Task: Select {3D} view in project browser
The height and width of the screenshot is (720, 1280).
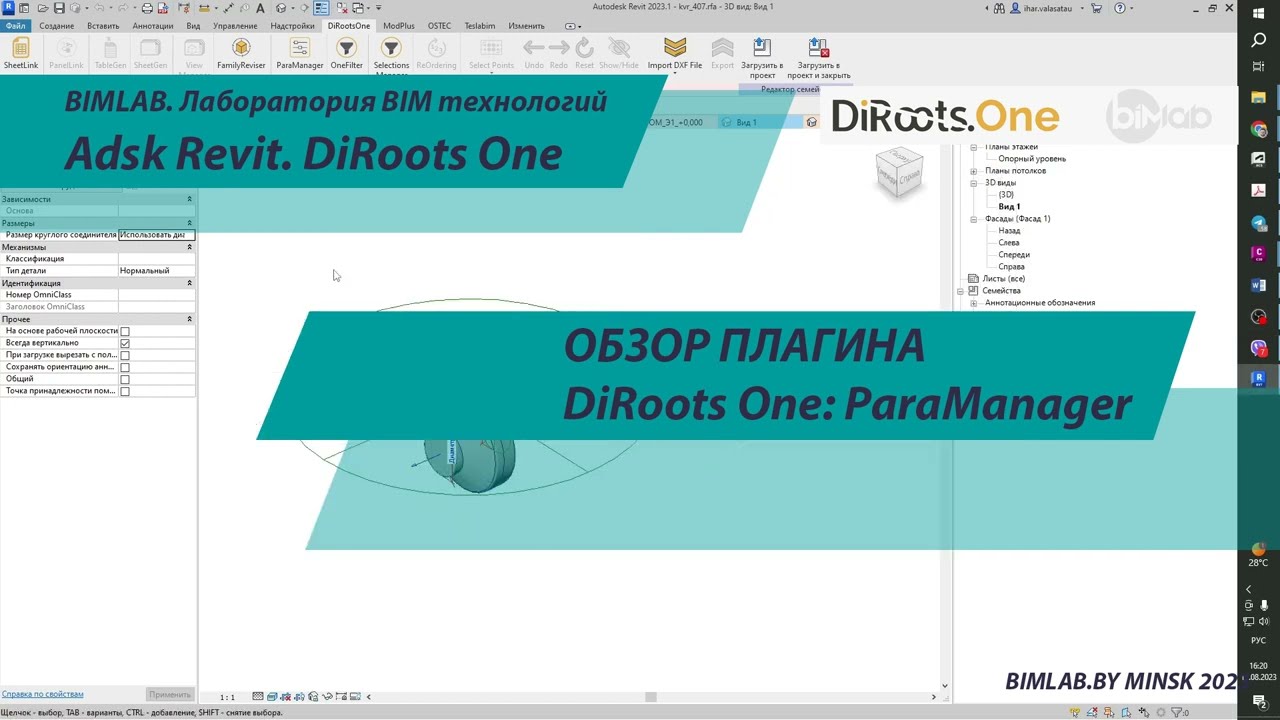Action: click(1006, 195)
